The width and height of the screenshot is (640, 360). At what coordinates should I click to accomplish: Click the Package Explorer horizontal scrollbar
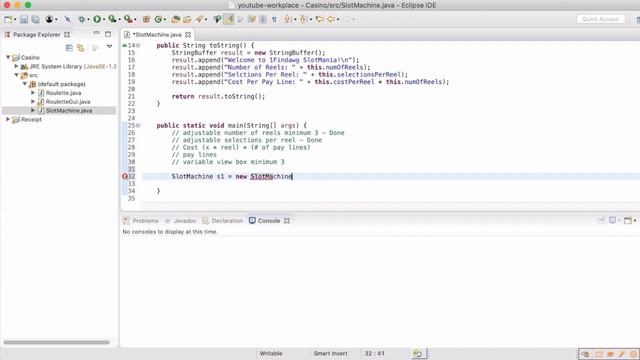pyautogui.click(x=57, y=342)
